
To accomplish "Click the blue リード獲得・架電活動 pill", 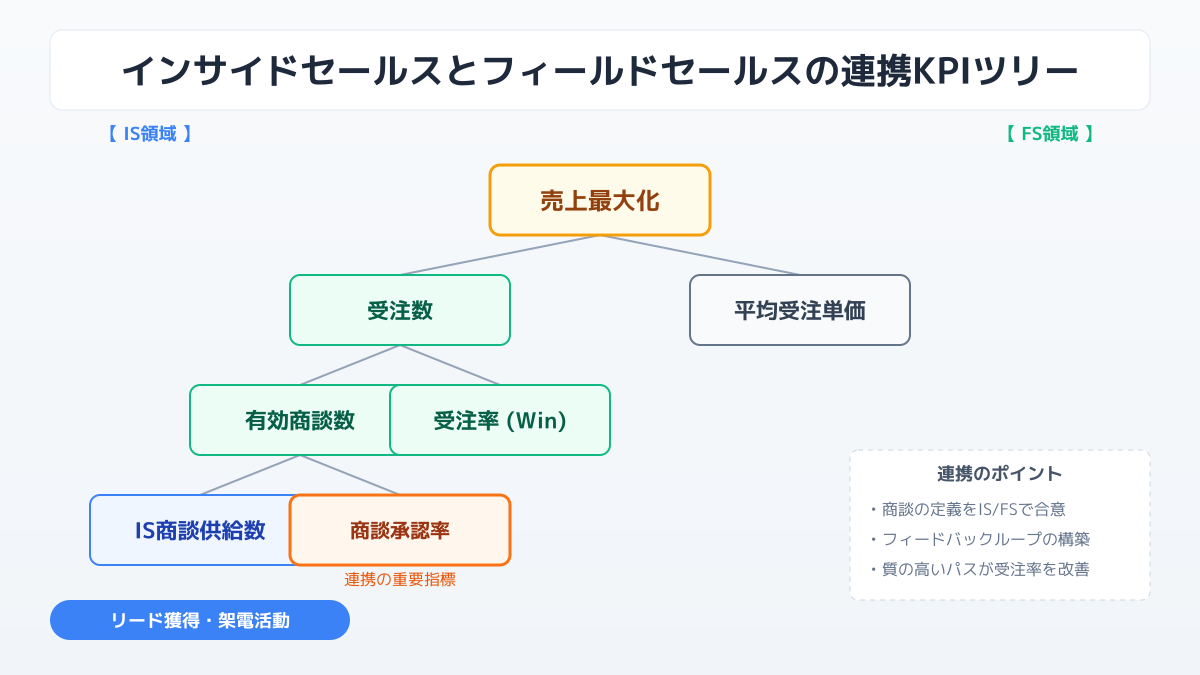I will click(x=200, y=620).
